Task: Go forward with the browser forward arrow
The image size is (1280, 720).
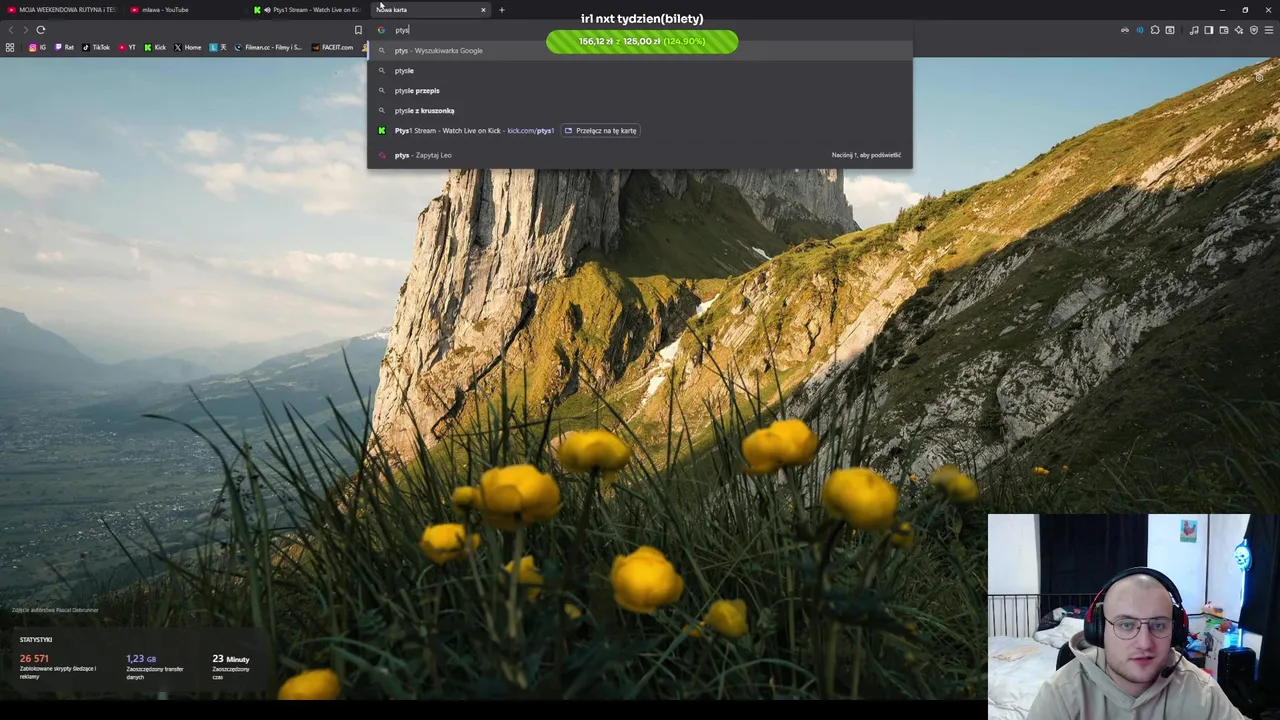Action: click(26, 30)
